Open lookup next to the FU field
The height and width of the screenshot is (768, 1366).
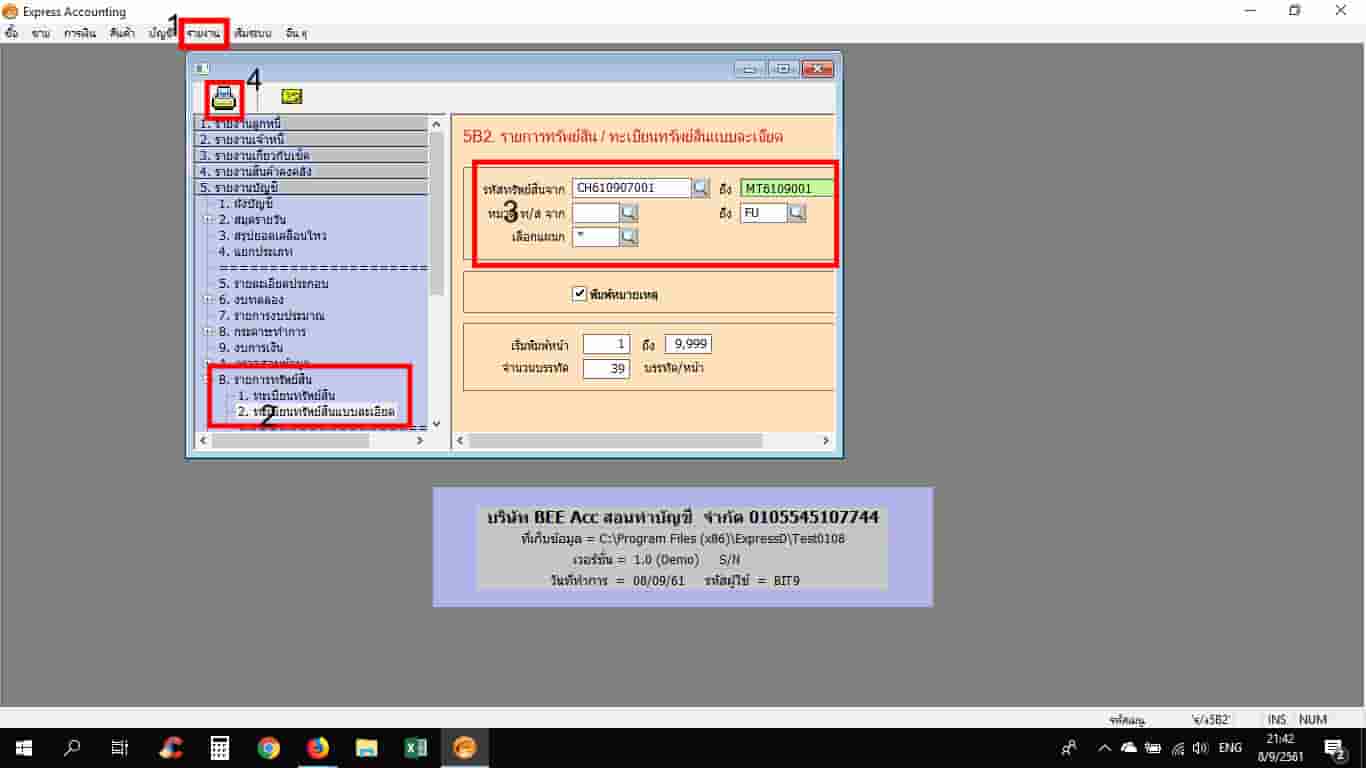click(x=796, y=213)
